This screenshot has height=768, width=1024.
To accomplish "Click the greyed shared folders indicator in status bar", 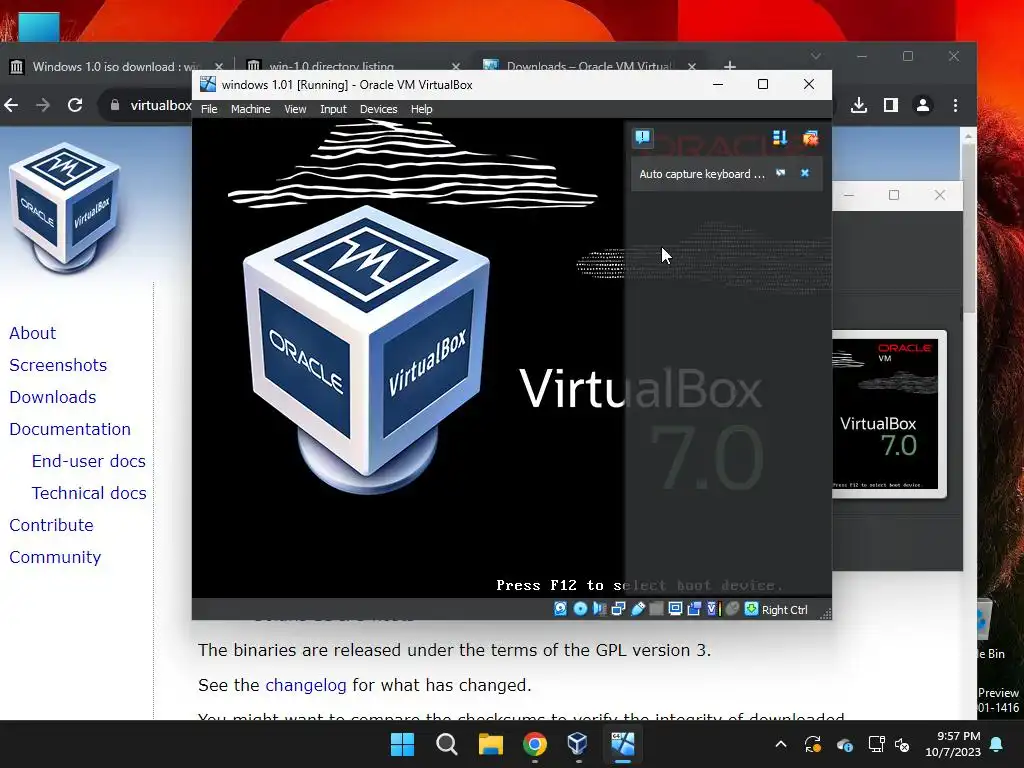I will tap(656, 609).
